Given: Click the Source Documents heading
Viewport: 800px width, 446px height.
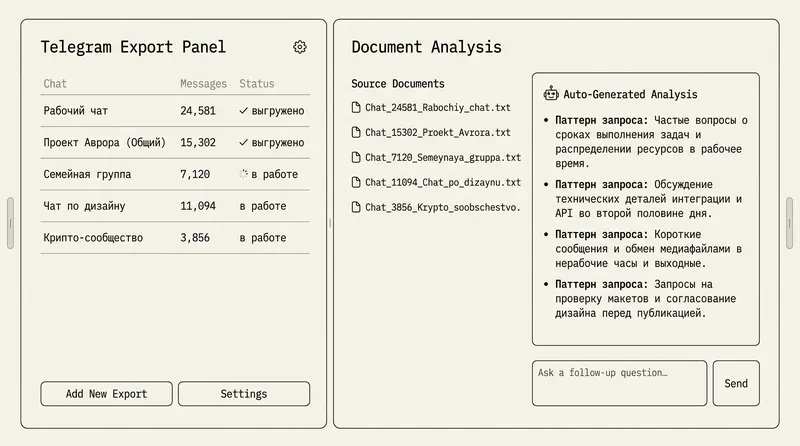Looking at the screenshot, I should 398,84.
